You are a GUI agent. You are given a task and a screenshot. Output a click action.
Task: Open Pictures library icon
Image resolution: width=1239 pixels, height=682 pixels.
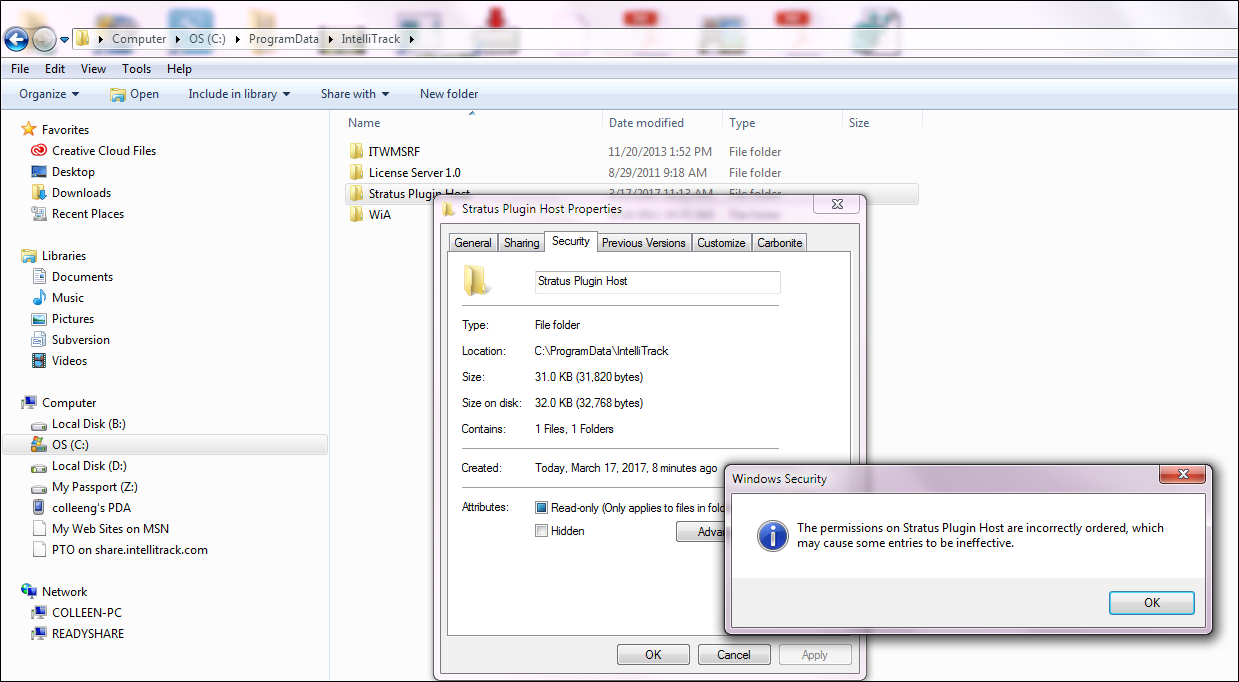pos(39,319)
